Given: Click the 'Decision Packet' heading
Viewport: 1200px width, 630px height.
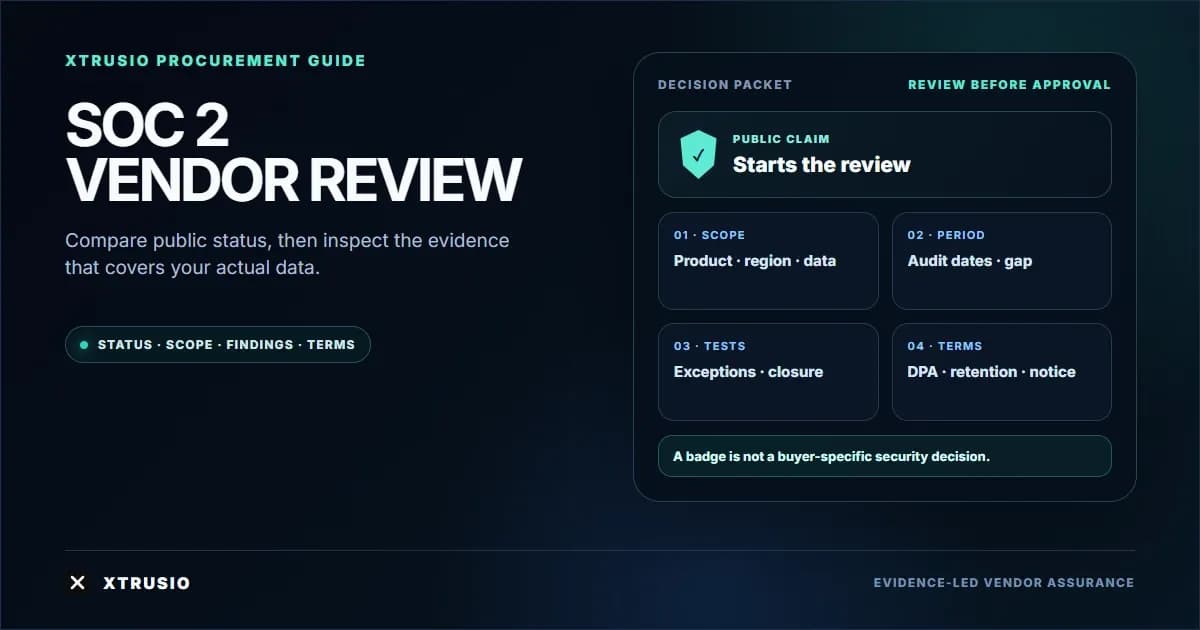Looking at the screenshot, I should tap(725, 85).
